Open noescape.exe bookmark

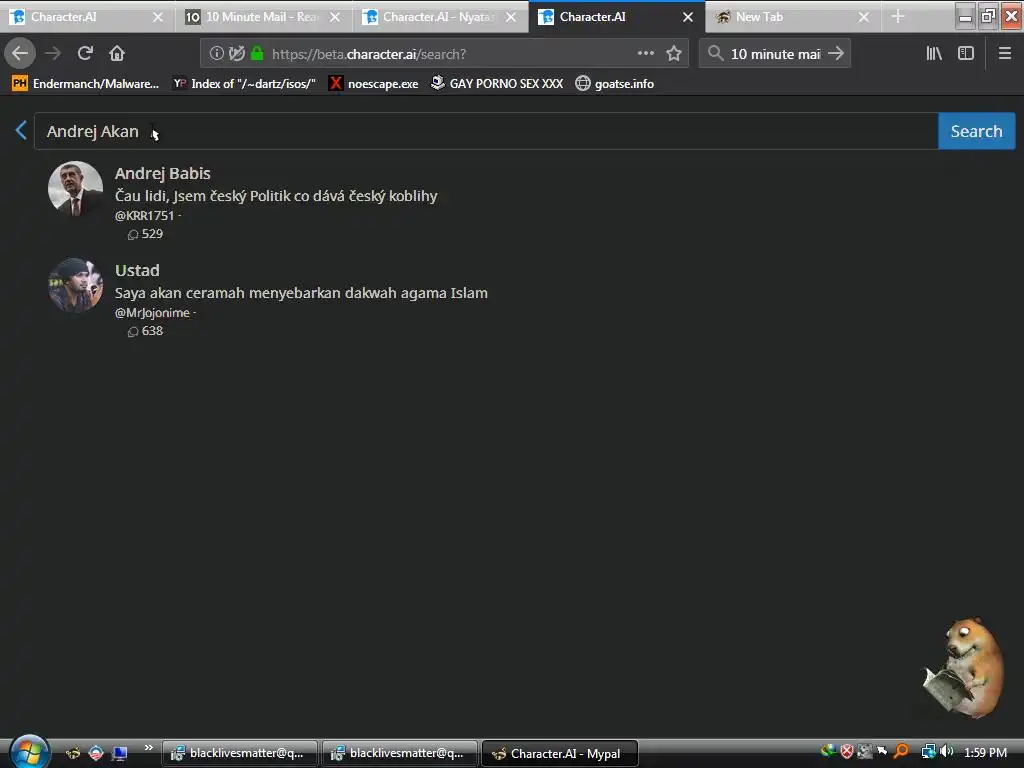[x=374, y=84]
